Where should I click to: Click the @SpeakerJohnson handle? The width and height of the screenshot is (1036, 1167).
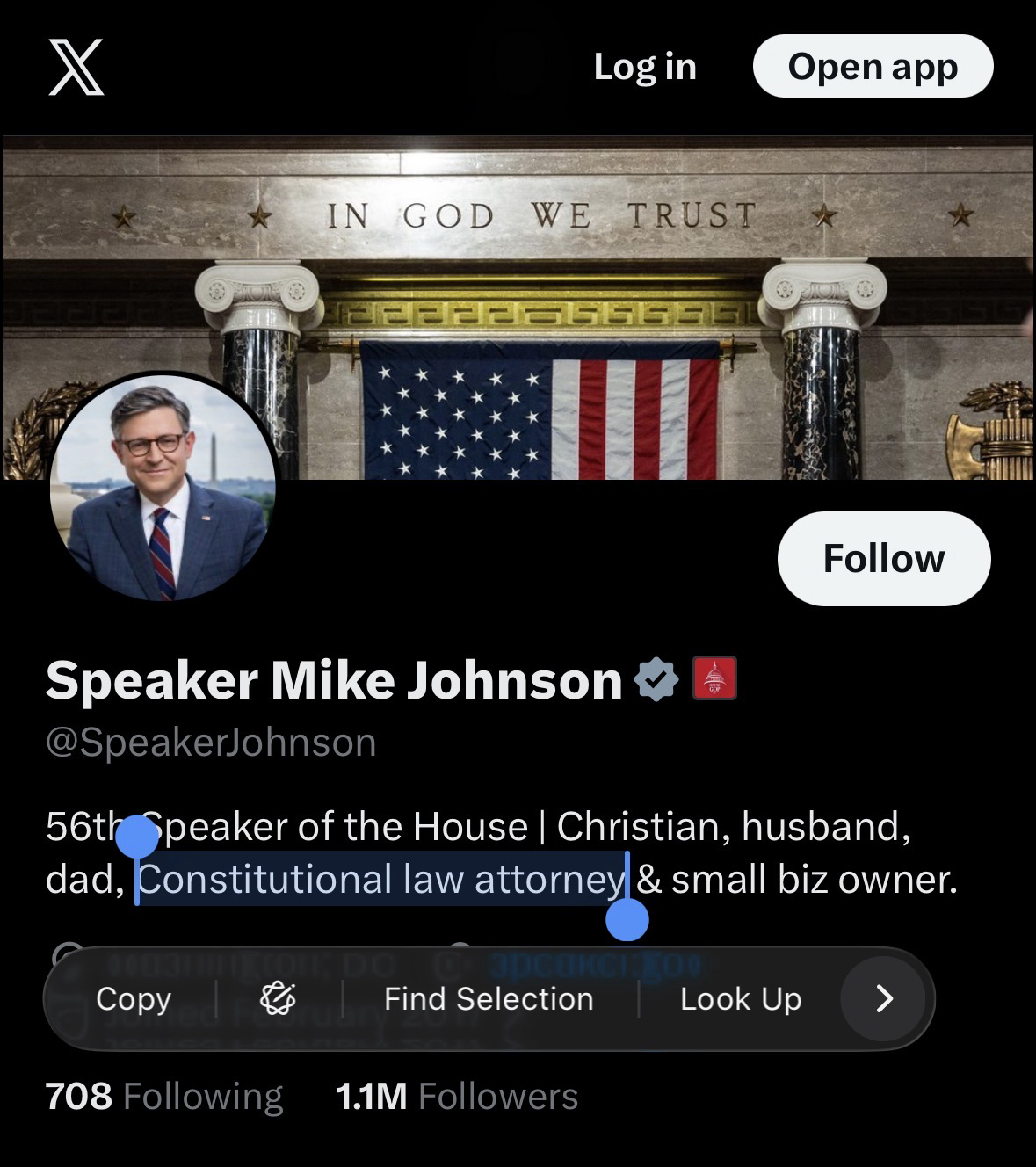[211, 743]
